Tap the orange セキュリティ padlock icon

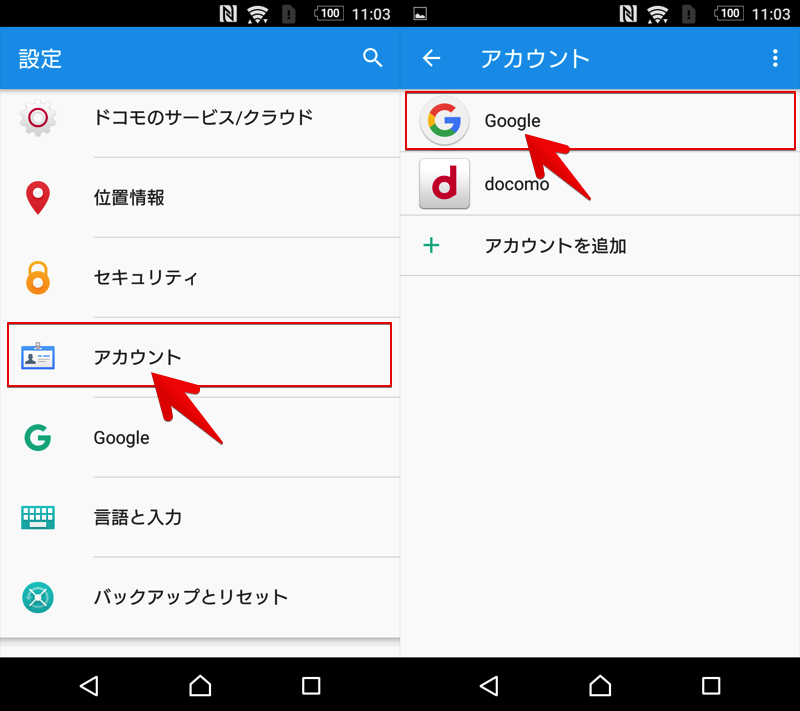38,277
